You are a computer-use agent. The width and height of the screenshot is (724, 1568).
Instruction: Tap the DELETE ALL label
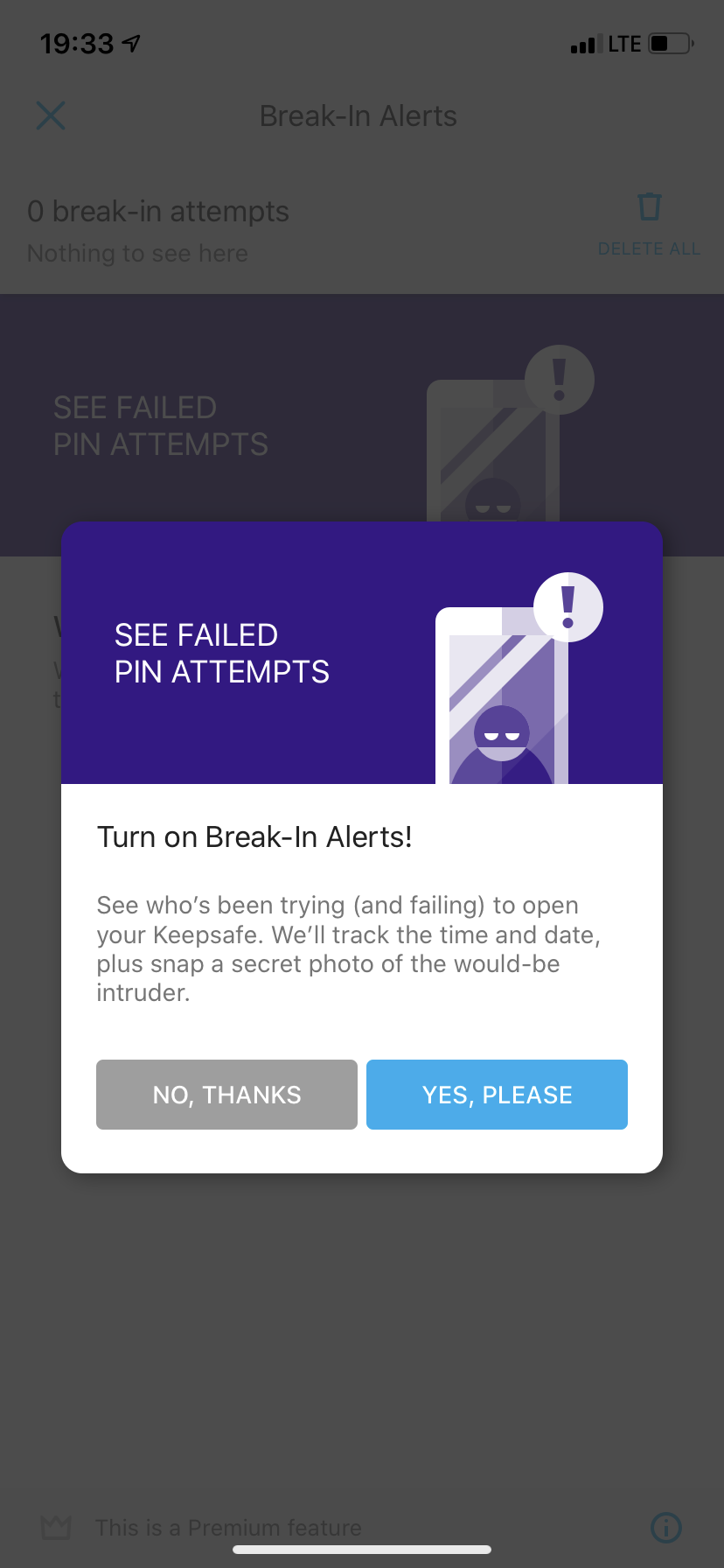(x=649, y=249)
